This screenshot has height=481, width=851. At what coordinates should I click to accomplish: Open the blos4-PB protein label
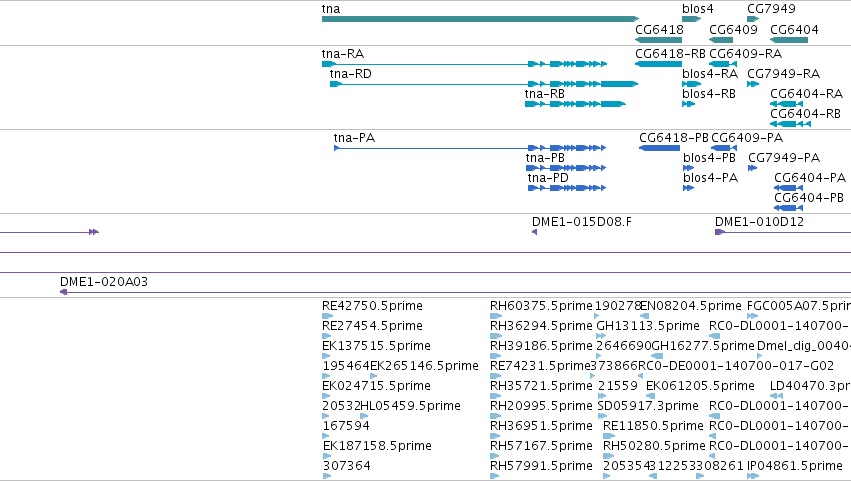(x=709, y=158)
